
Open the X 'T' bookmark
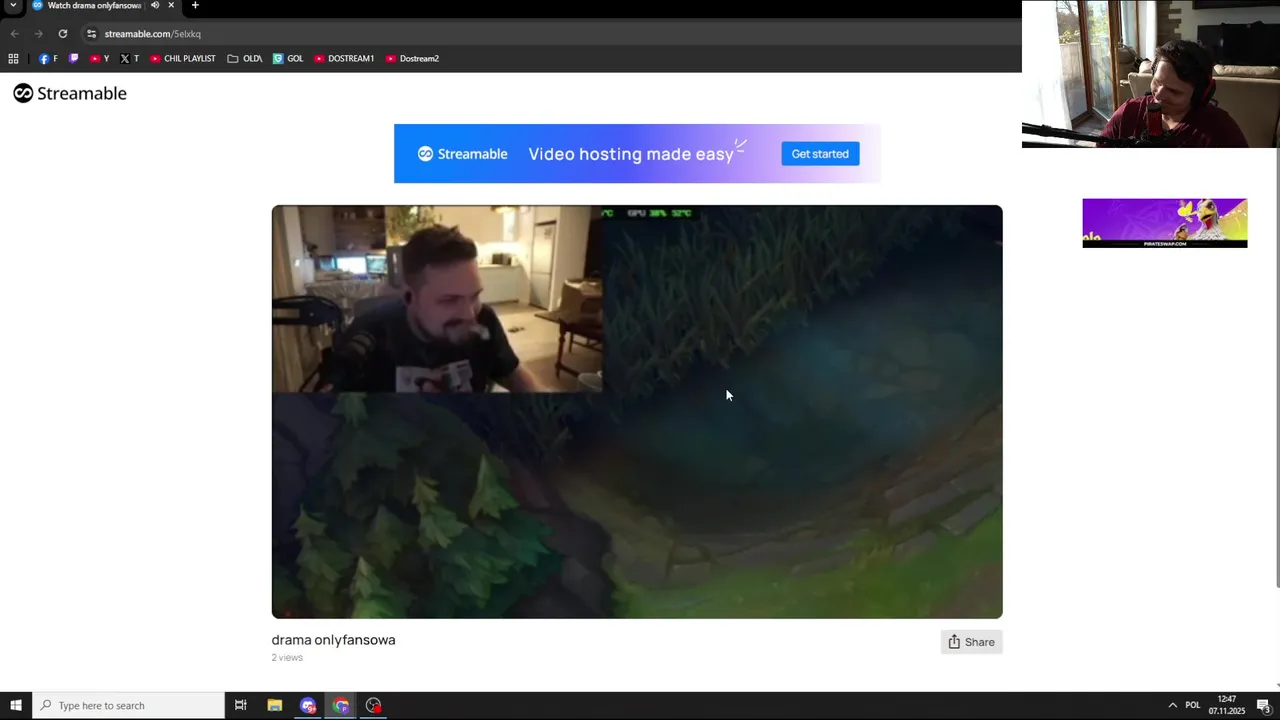point(129,59)
